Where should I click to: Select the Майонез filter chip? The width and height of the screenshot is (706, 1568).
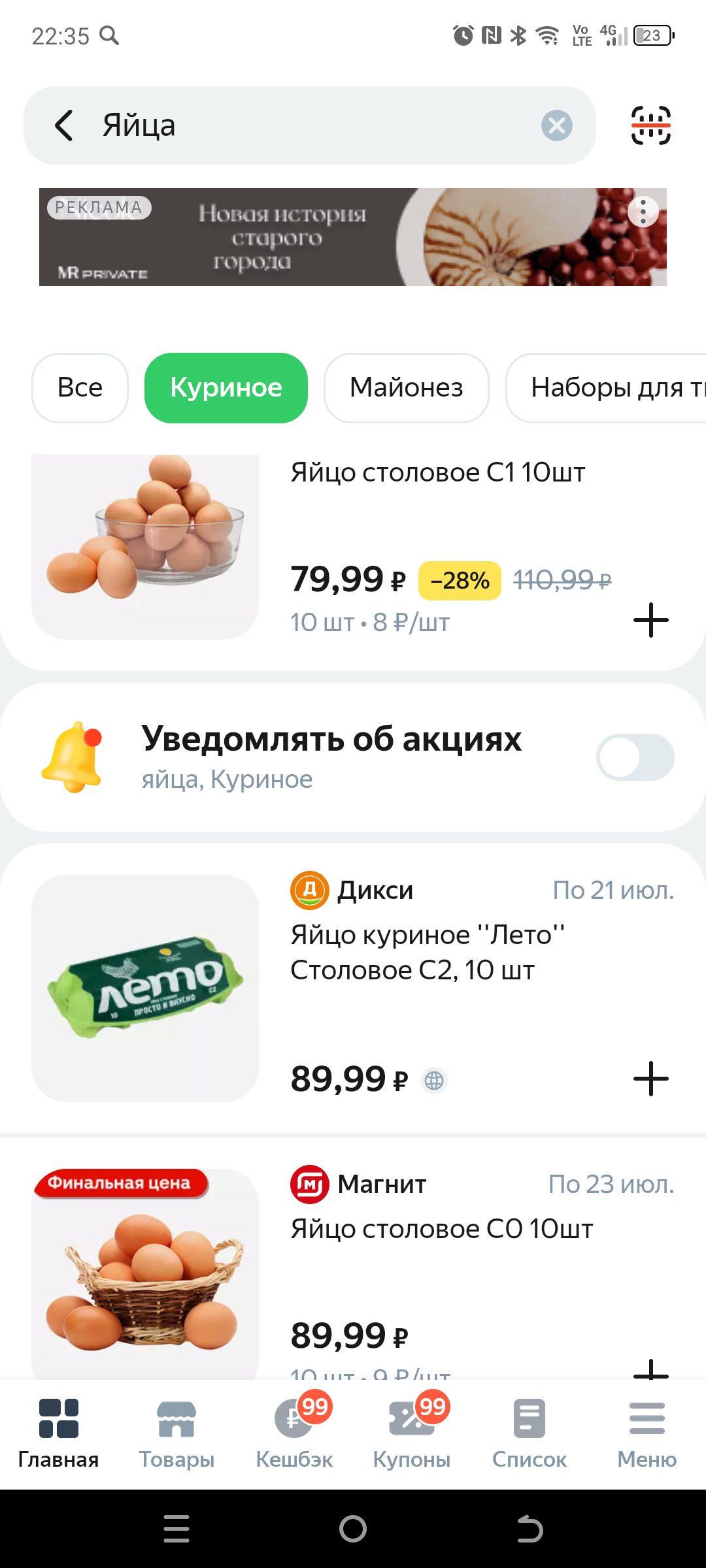406,387
